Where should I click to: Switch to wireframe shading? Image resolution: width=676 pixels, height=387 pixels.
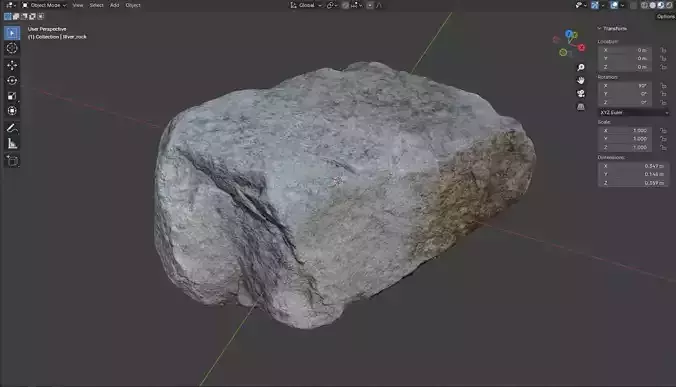coord(644,5)
